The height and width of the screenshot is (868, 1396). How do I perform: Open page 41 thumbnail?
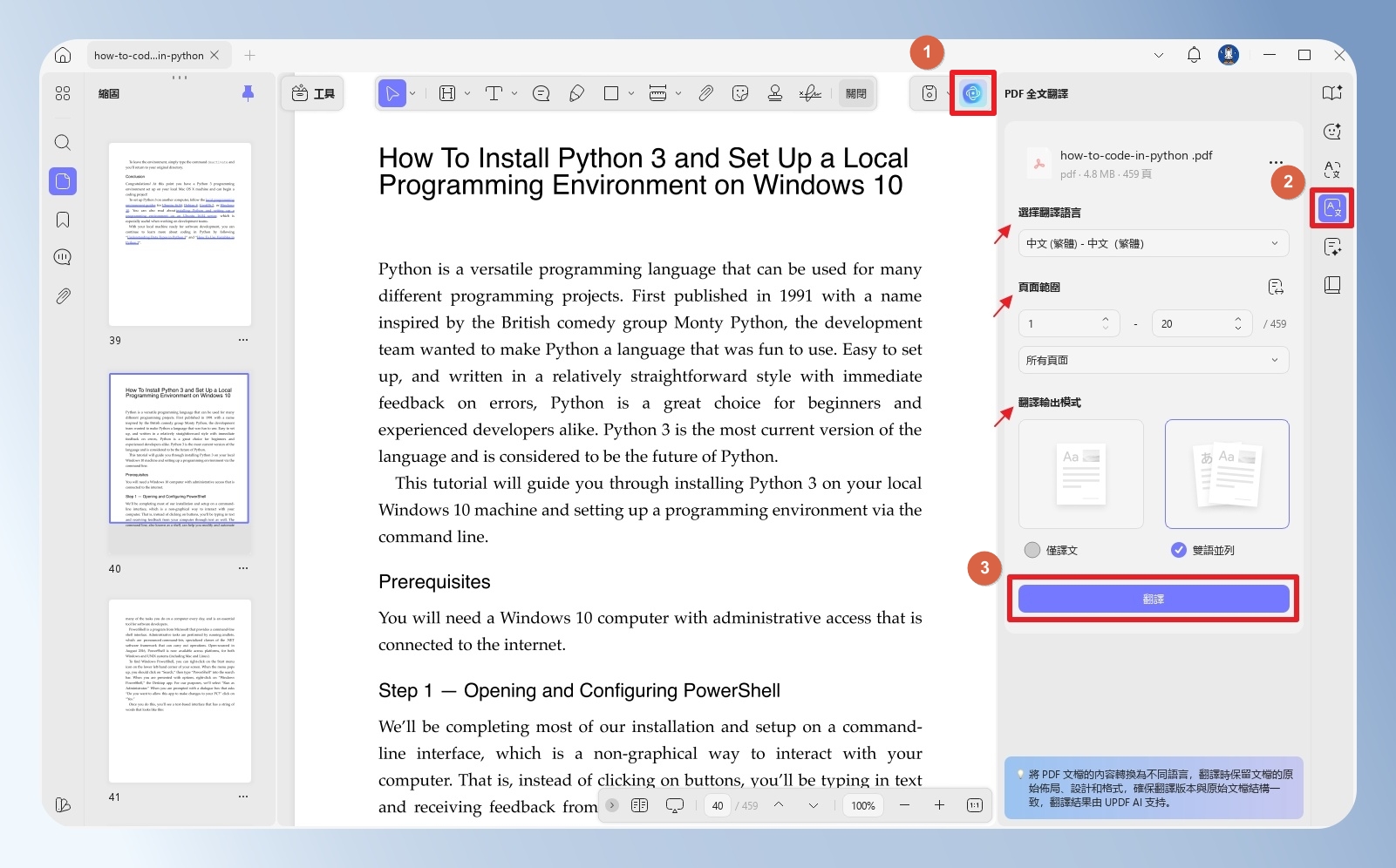pyautogui.click(x=180, y=690)
